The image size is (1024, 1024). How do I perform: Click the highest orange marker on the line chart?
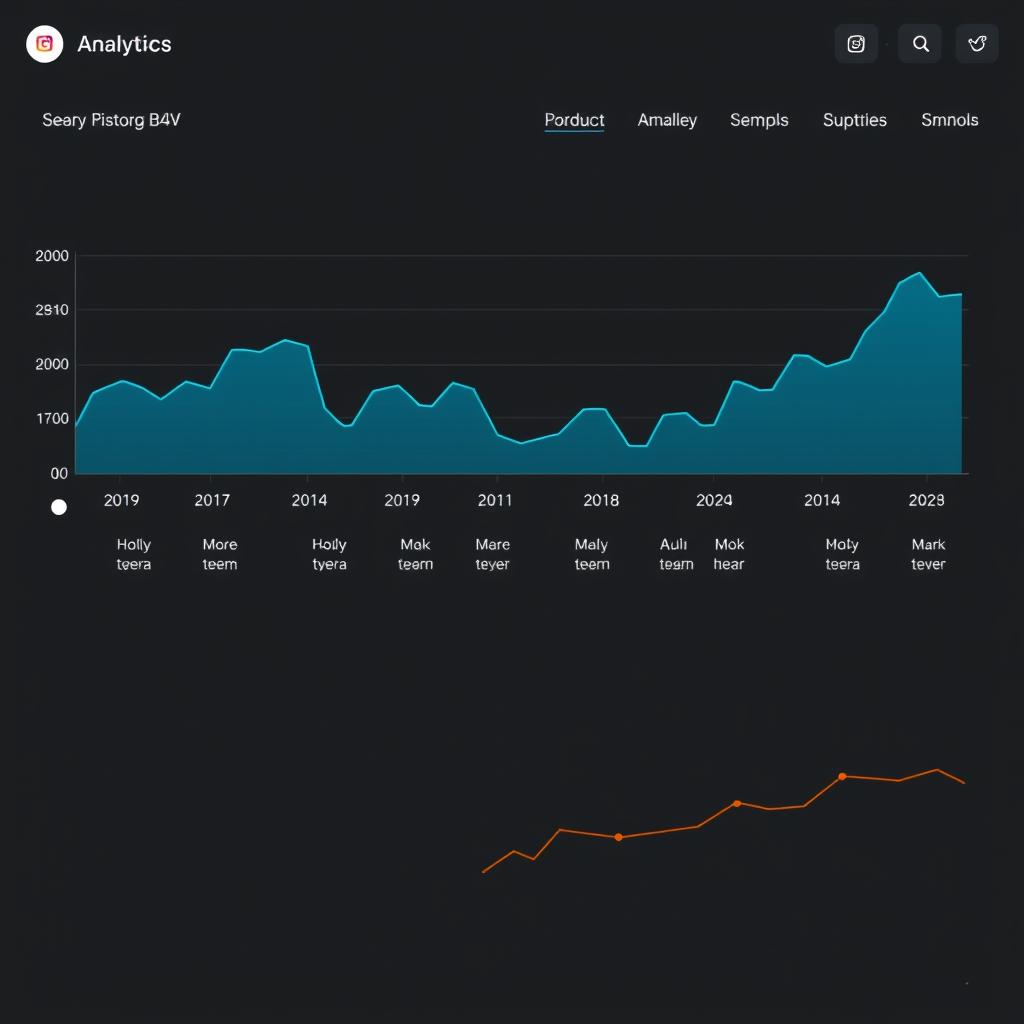[843, 776]
